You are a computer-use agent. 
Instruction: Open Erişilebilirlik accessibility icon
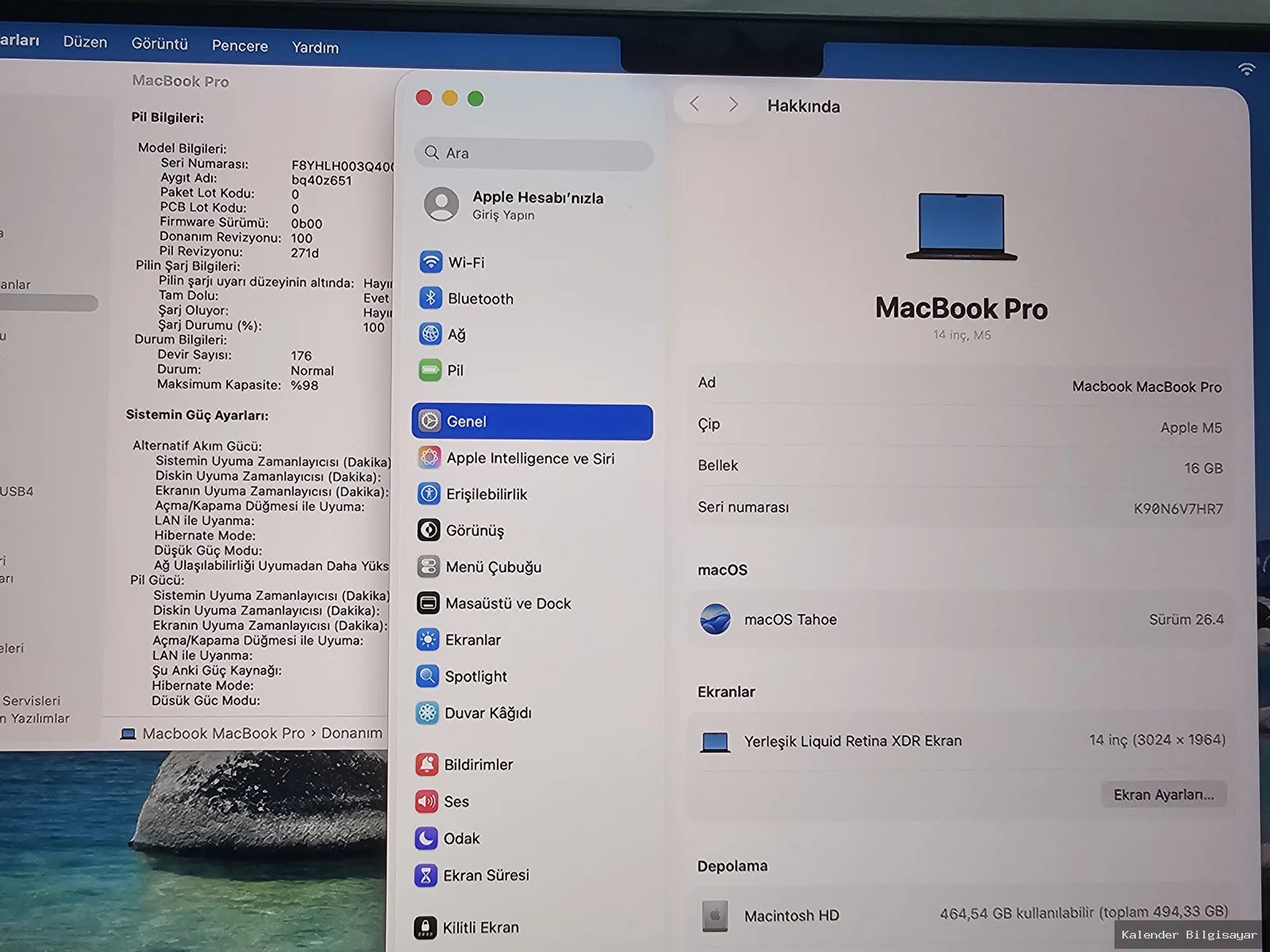(x=429, y=493)
